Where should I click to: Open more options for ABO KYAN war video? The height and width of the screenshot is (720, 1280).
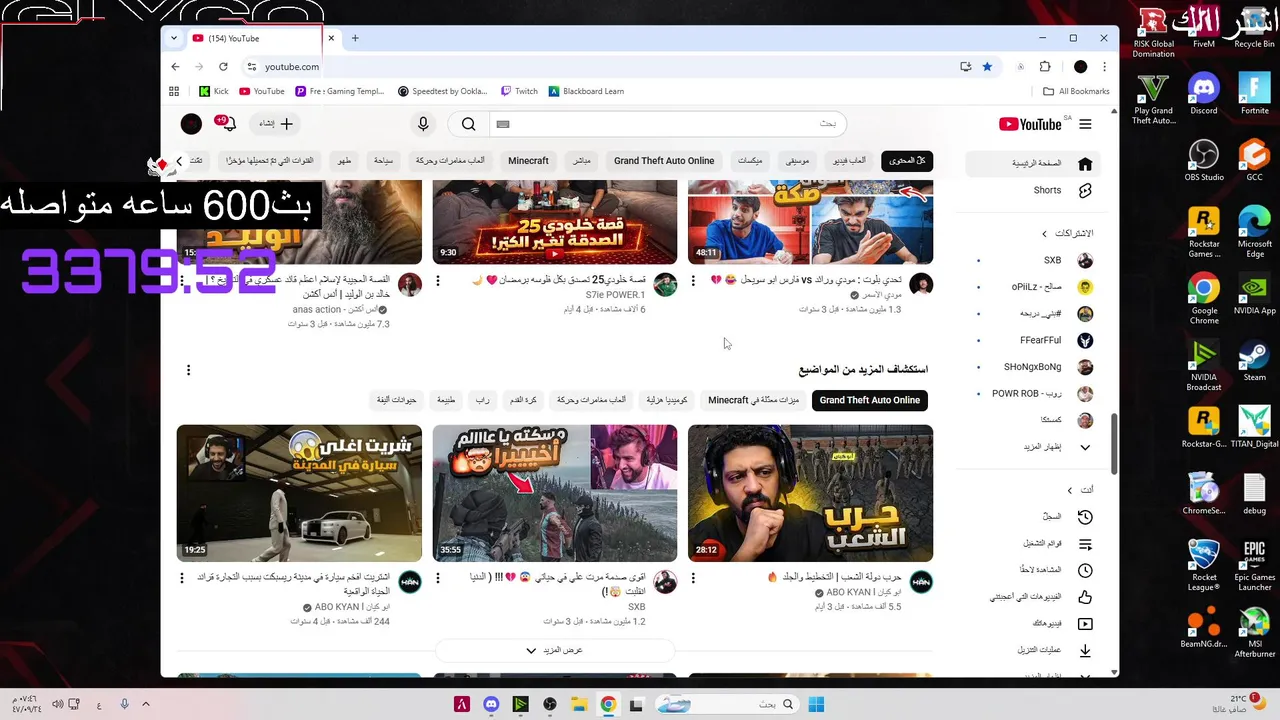693,578
